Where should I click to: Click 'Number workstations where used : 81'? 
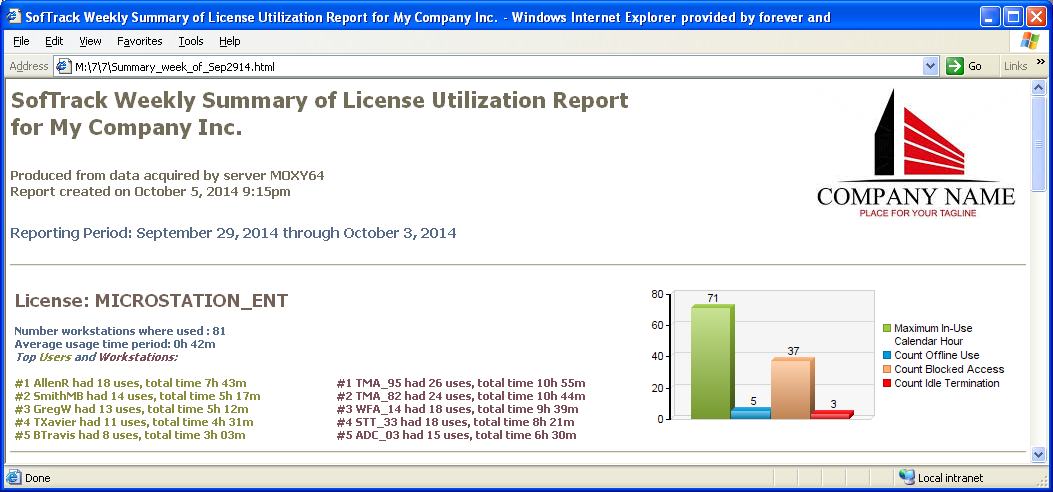click(120, 331)
